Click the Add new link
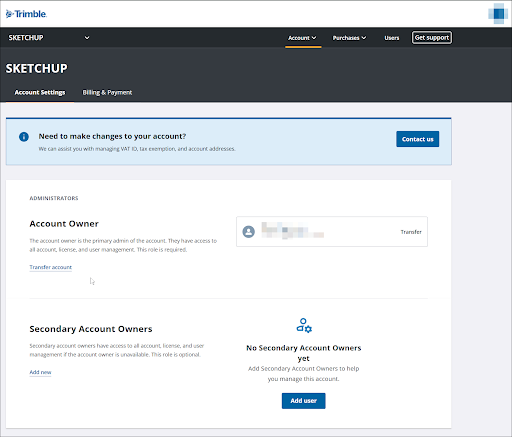 [x=40, y=372]
